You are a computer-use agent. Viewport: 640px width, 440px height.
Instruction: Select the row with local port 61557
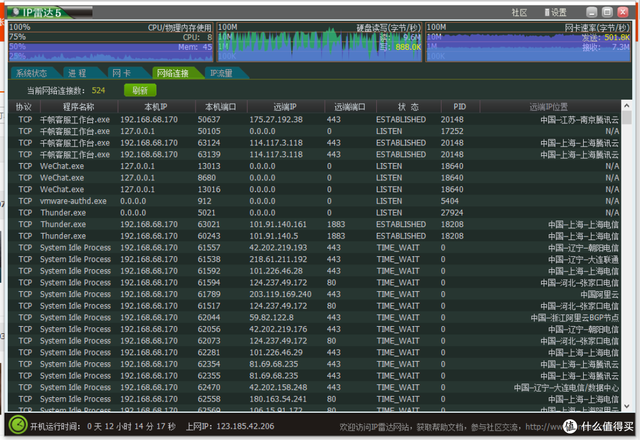(314, 248)
